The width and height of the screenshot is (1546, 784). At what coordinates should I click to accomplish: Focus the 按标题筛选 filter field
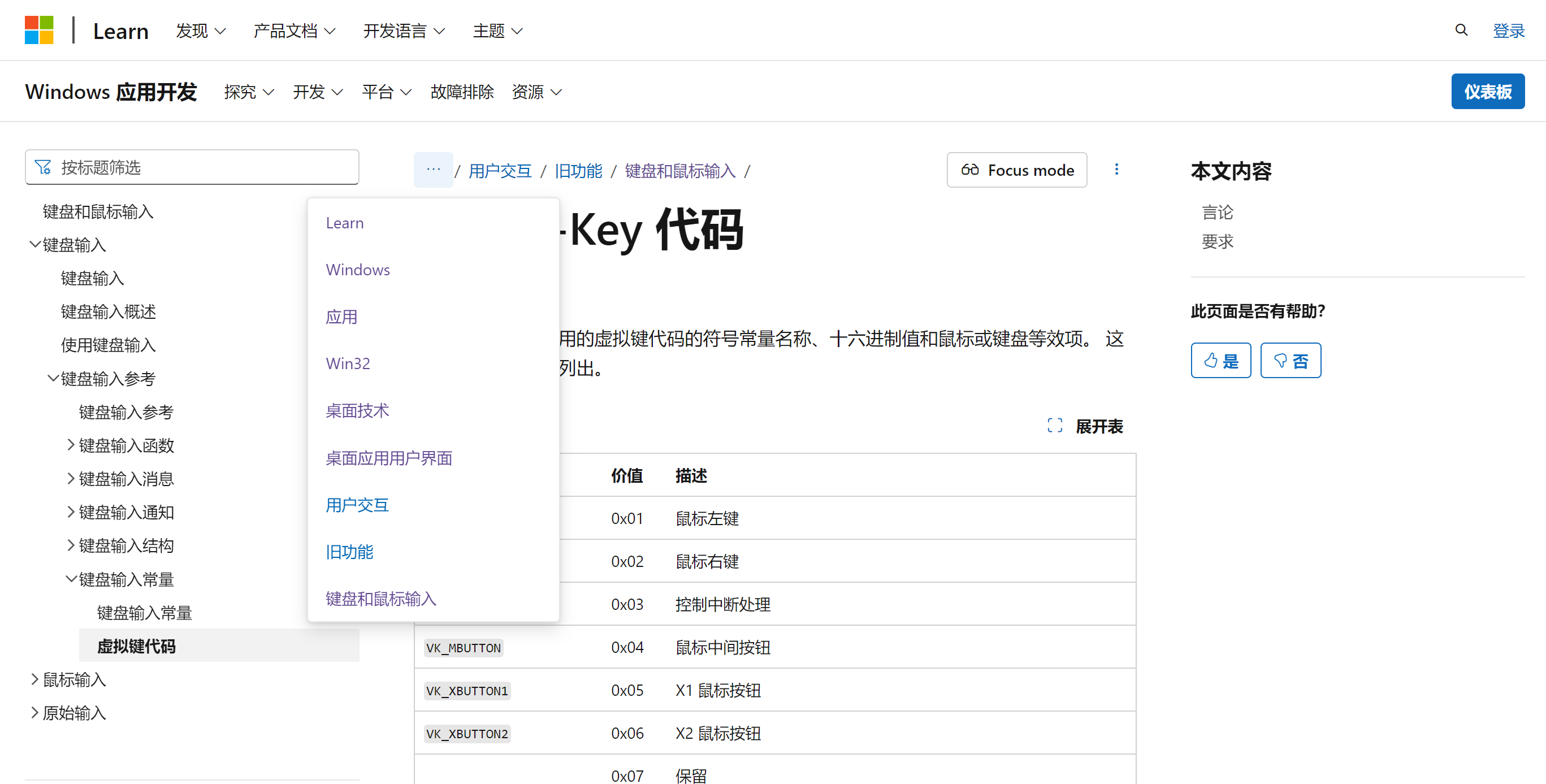click(x=192, y=167)
